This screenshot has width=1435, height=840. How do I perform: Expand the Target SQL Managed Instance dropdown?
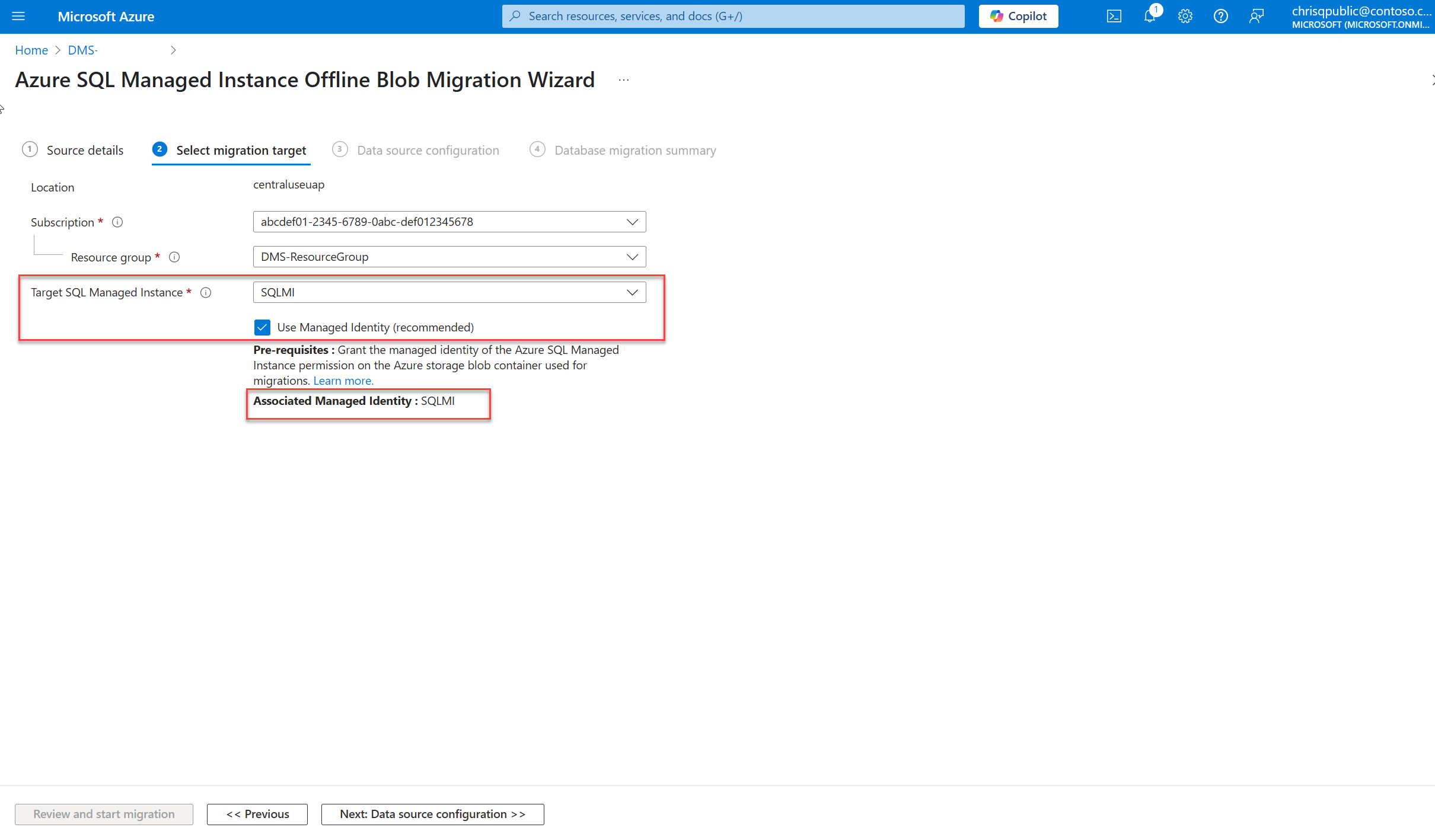pos(632,292)
